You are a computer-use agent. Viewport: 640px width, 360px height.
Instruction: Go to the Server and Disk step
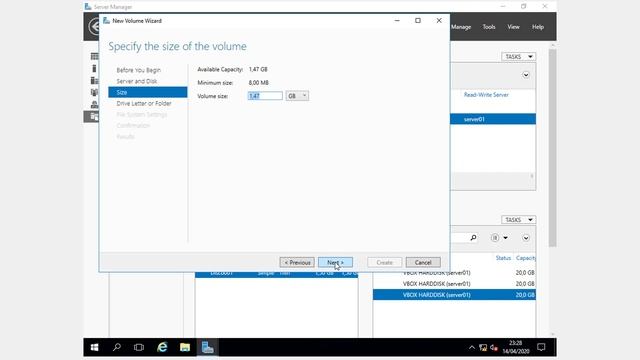(x=137, y=81)
